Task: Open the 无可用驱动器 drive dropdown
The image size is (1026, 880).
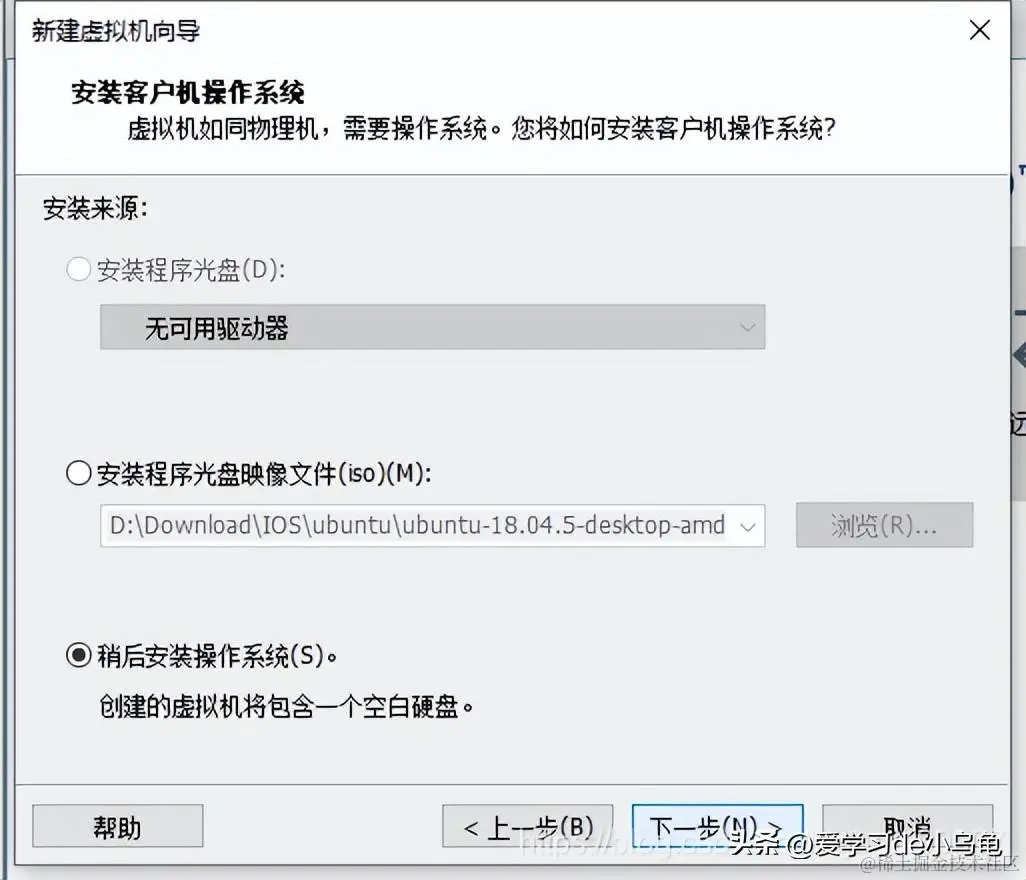Action: tap(433, 327)
